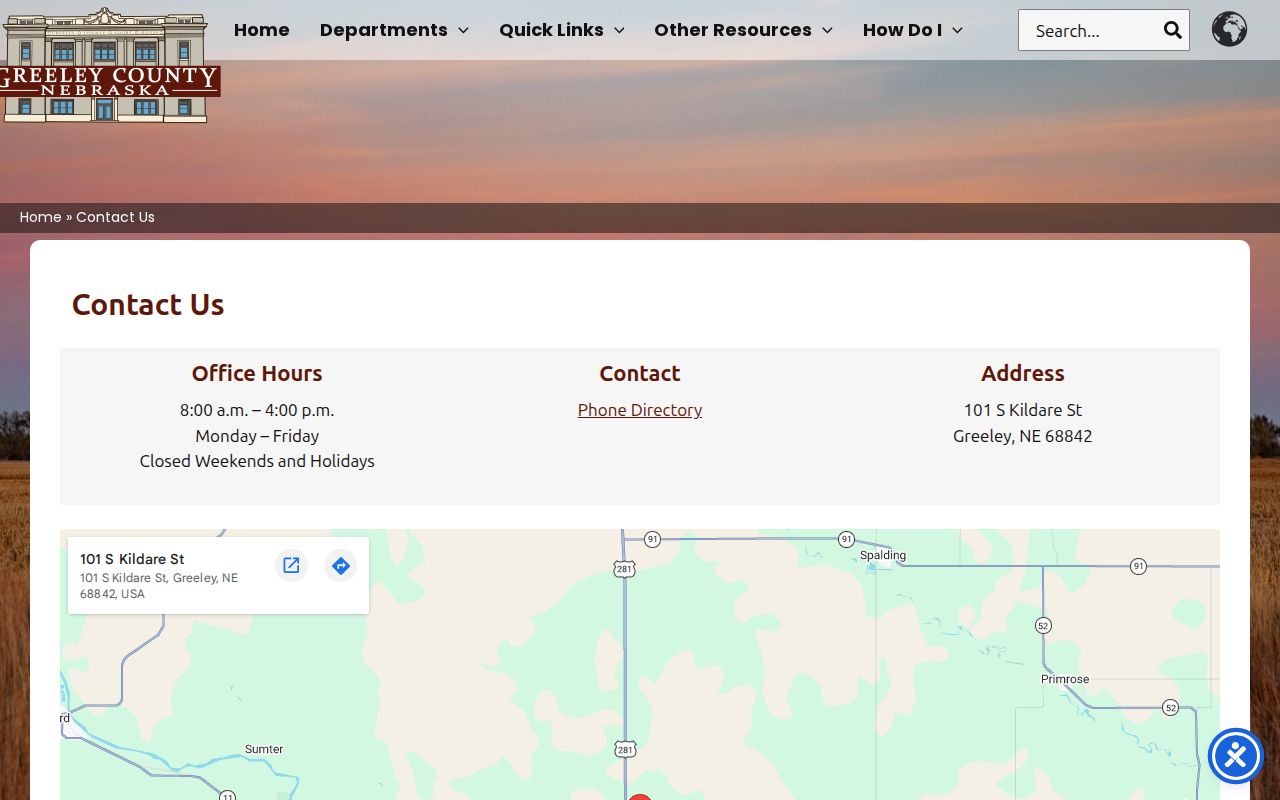Open map in new window icon
This screenshot has width=1280, height=800.
point(291,565)
